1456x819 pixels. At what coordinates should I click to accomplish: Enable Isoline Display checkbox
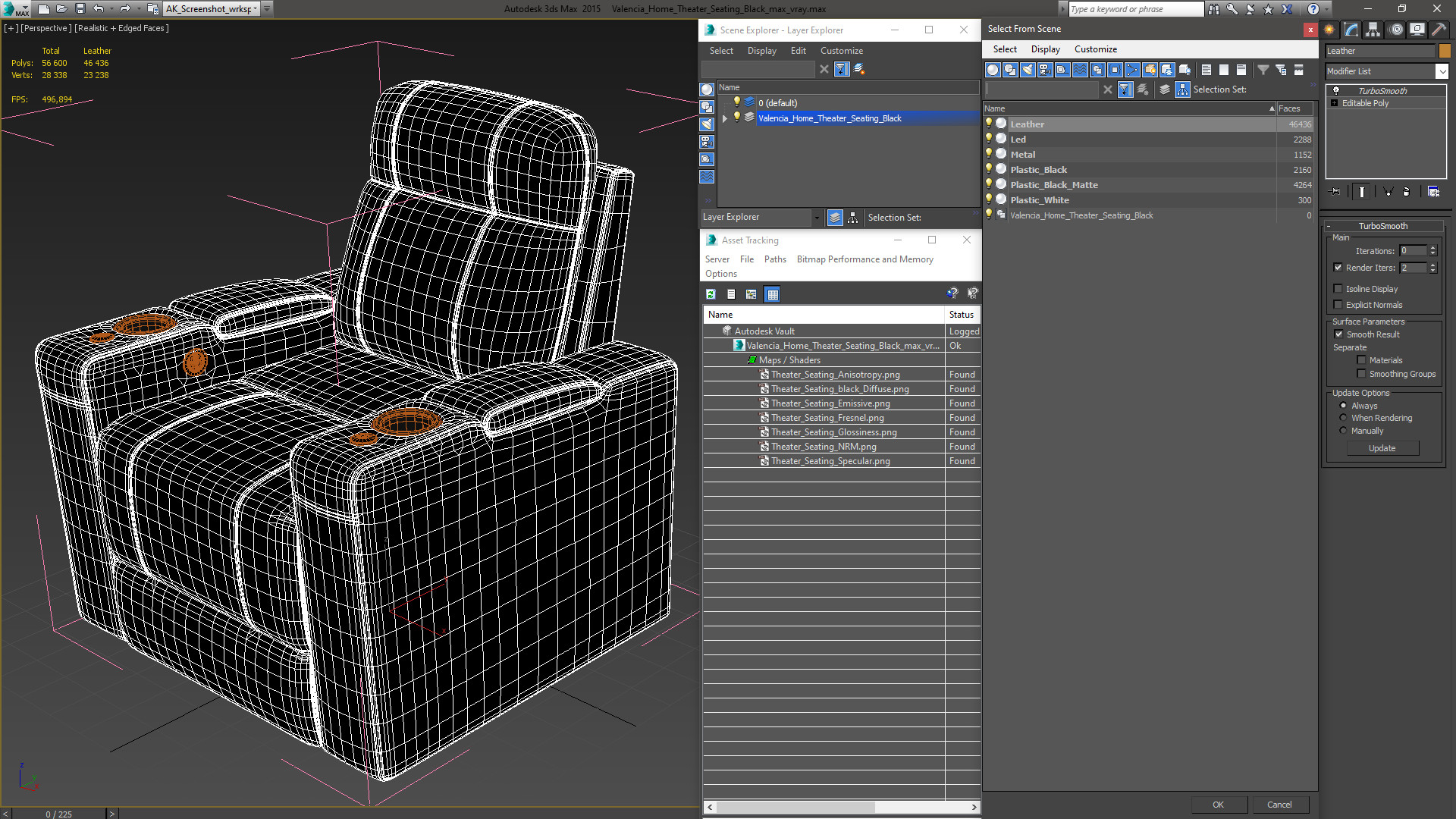coord(1338,289)
